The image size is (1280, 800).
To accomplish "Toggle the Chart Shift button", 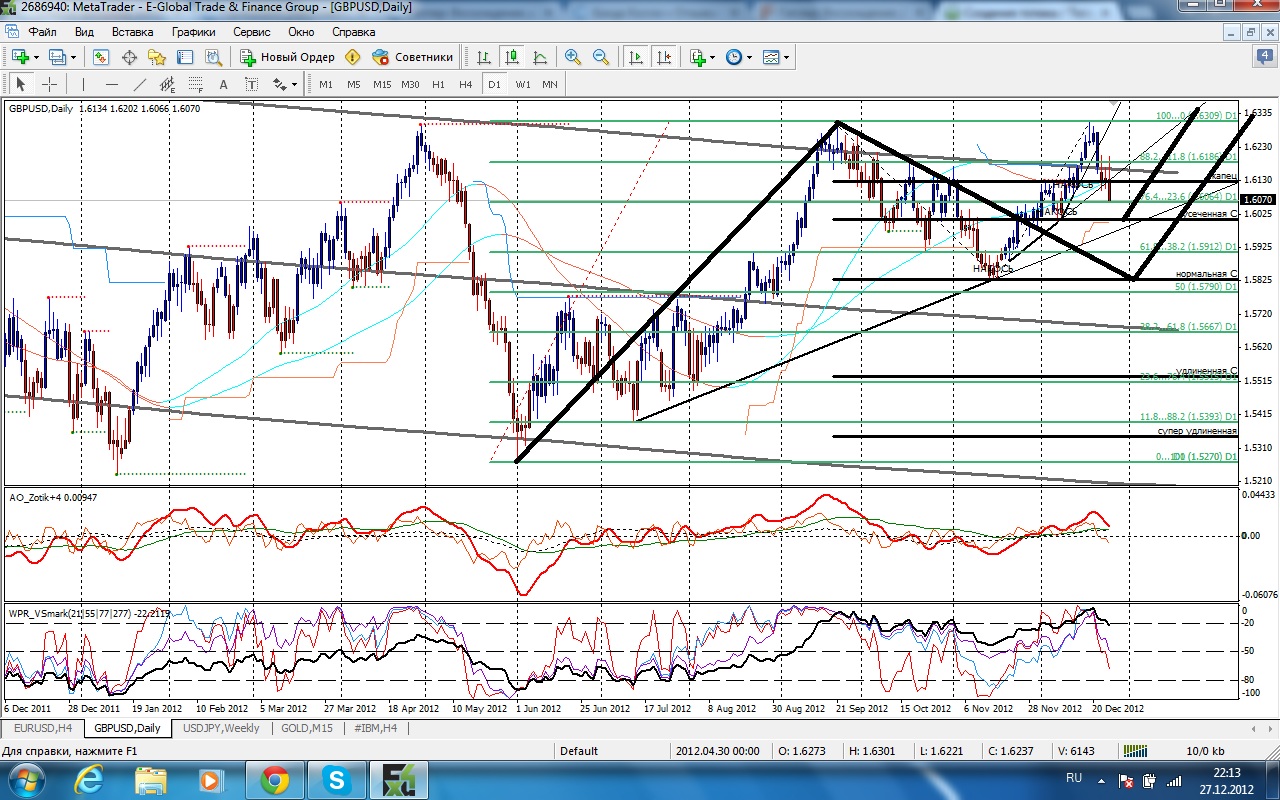I will 664,57.
